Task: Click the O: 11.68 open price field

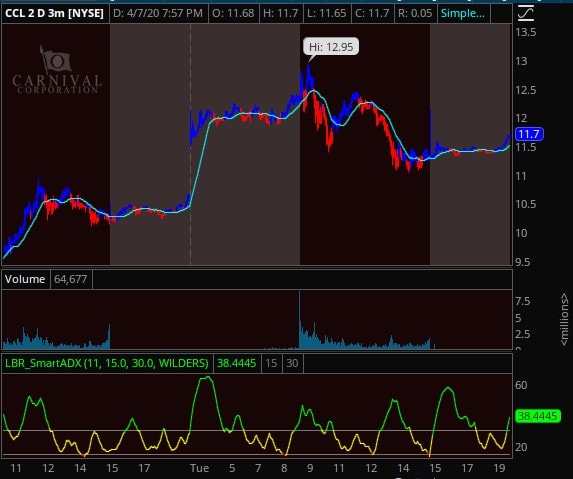Action: (233, 14)
